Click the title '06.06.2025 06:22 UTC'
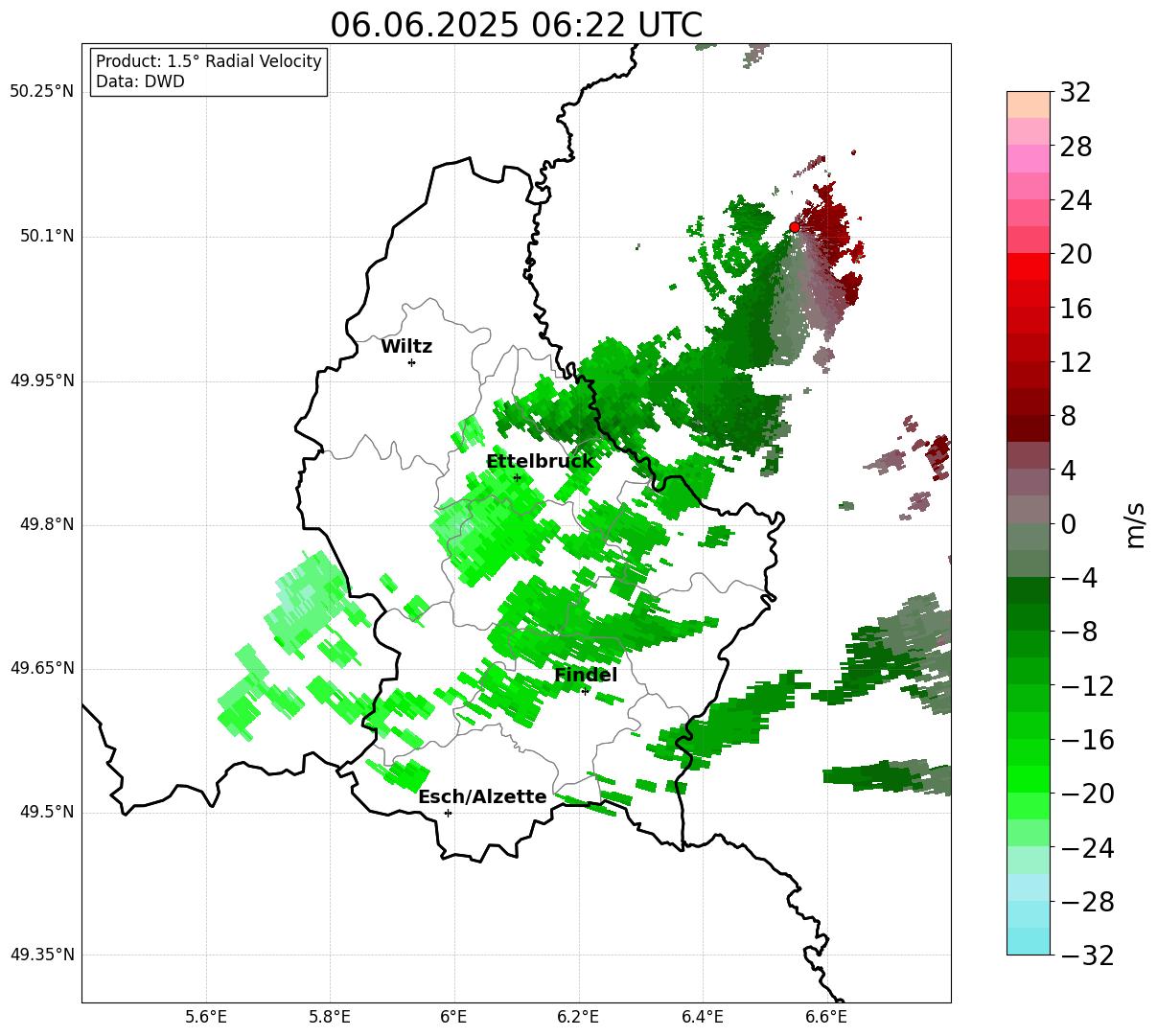 pyautogui.click(x=516, y=25)
